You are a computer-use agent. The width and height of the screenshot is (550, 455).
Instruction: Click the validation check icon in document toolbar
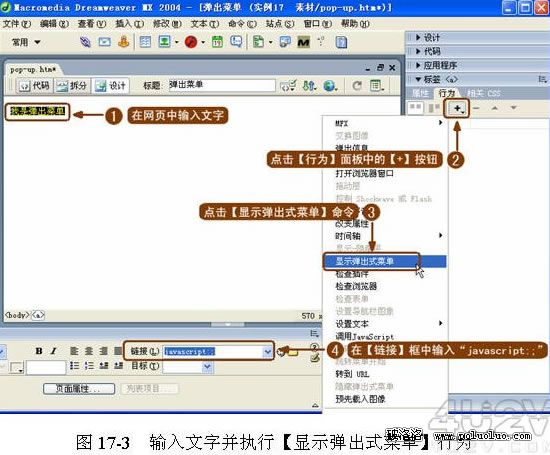click(x=288, y=85)
